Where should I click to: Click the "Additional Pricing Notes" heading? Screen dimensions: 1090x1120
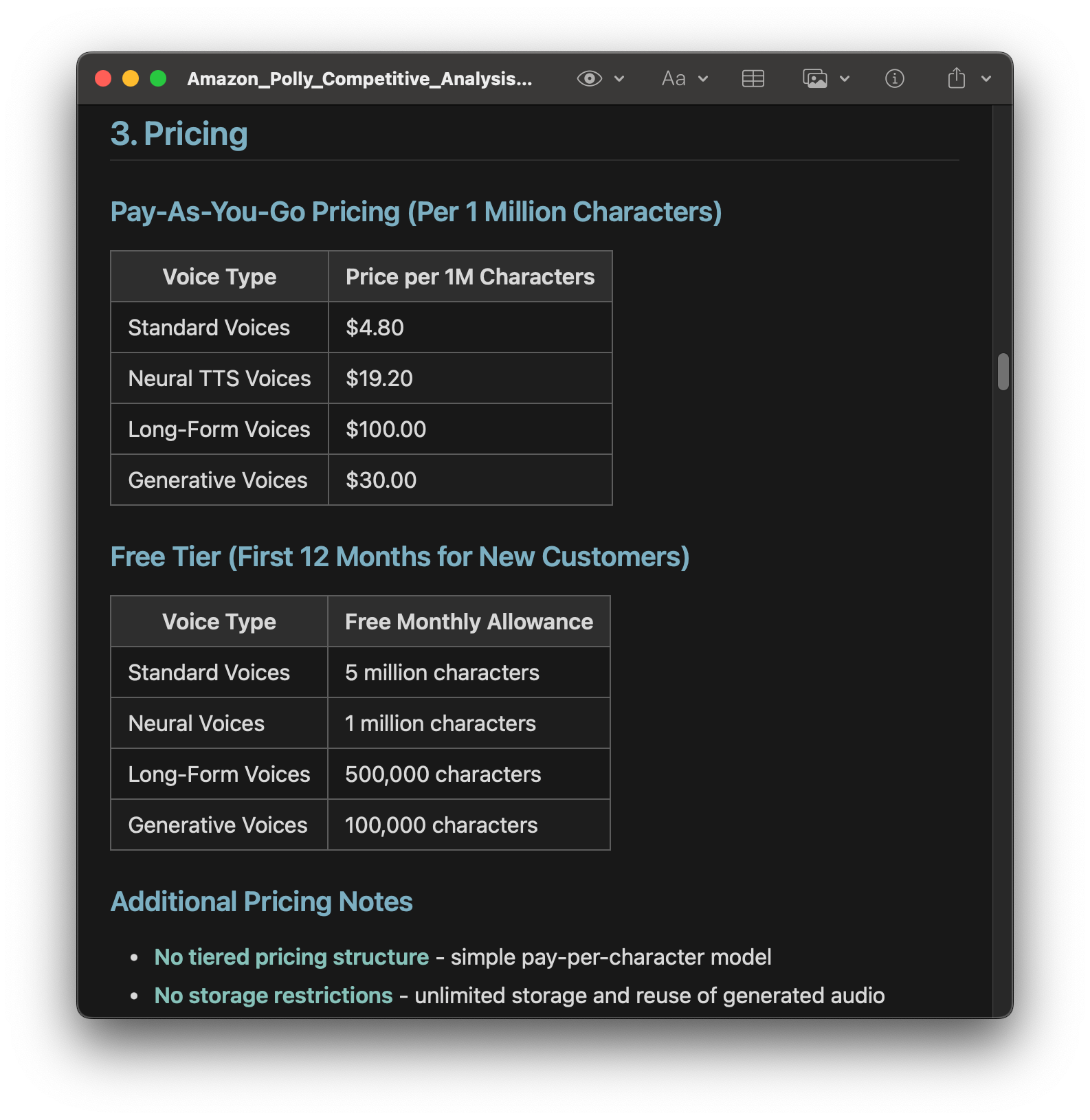[x=262, y=902]
